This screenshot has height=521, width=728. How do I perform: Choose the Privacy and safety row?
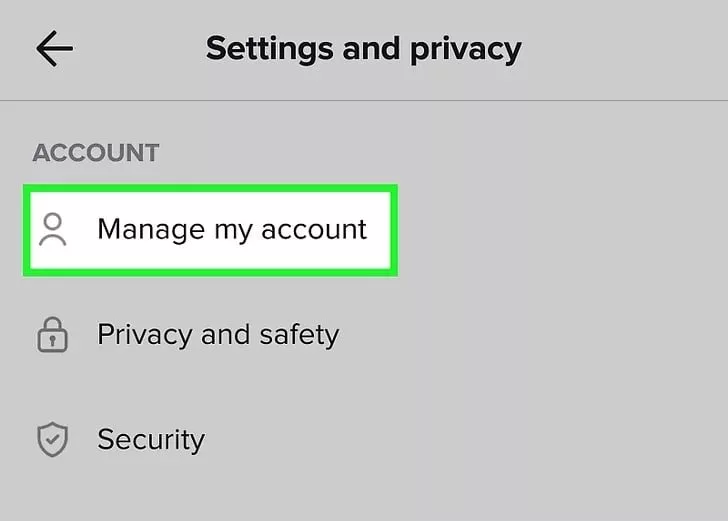tap(218, 335)
